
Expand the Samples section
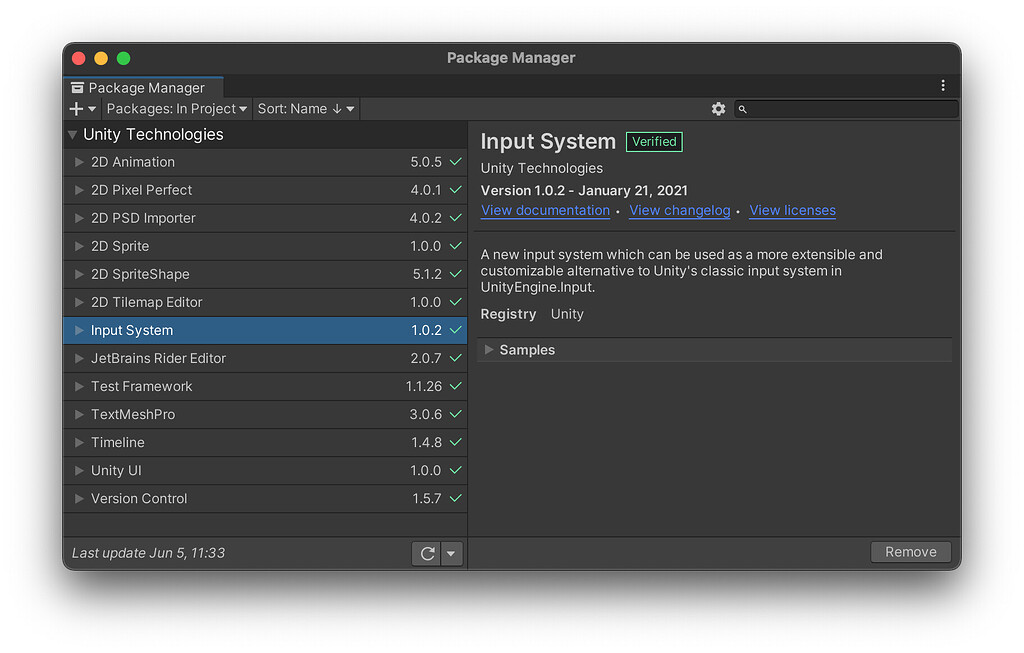pos(489,350)
